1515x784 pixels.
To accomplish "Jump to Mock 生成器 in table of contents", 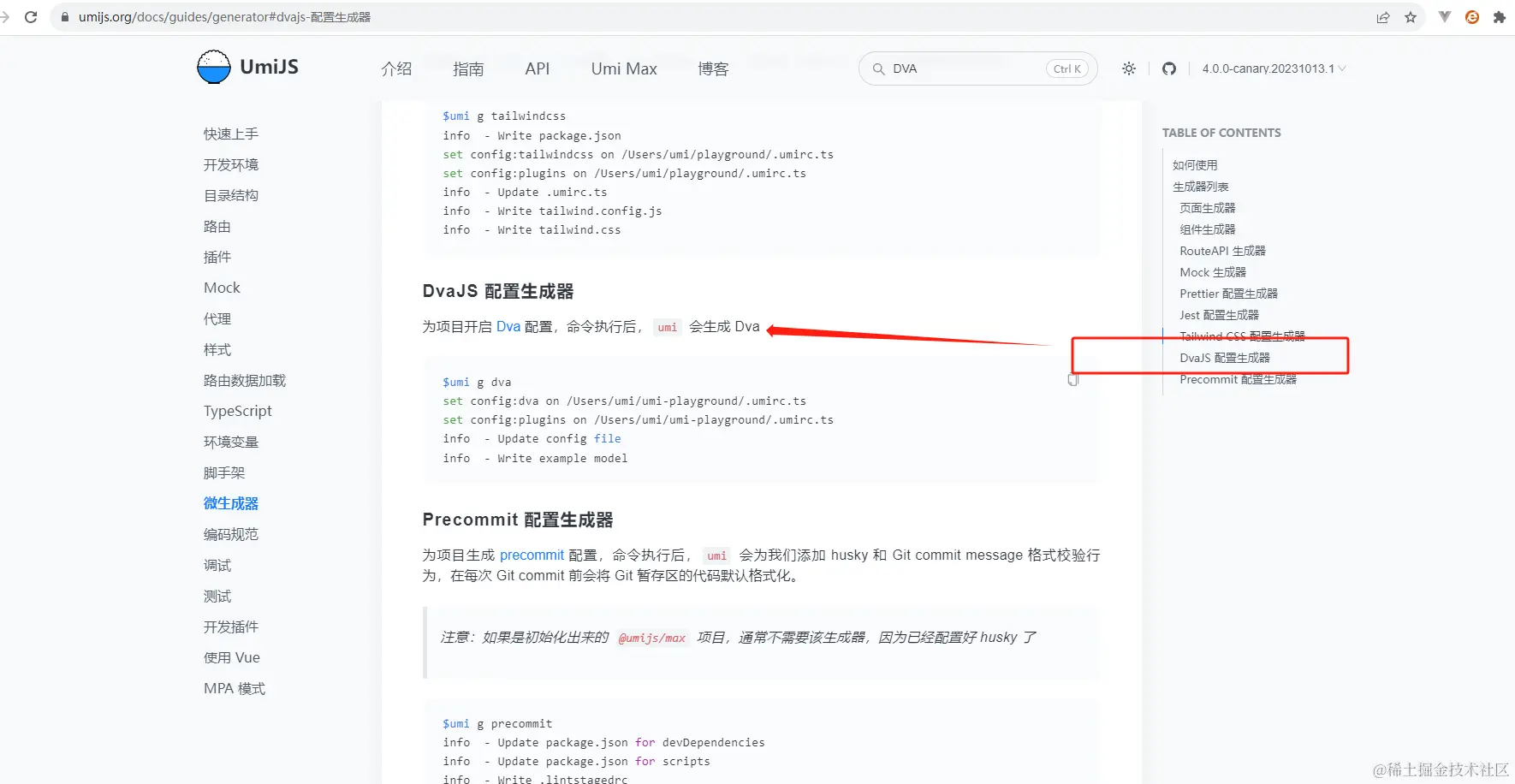I will 1213,272.
